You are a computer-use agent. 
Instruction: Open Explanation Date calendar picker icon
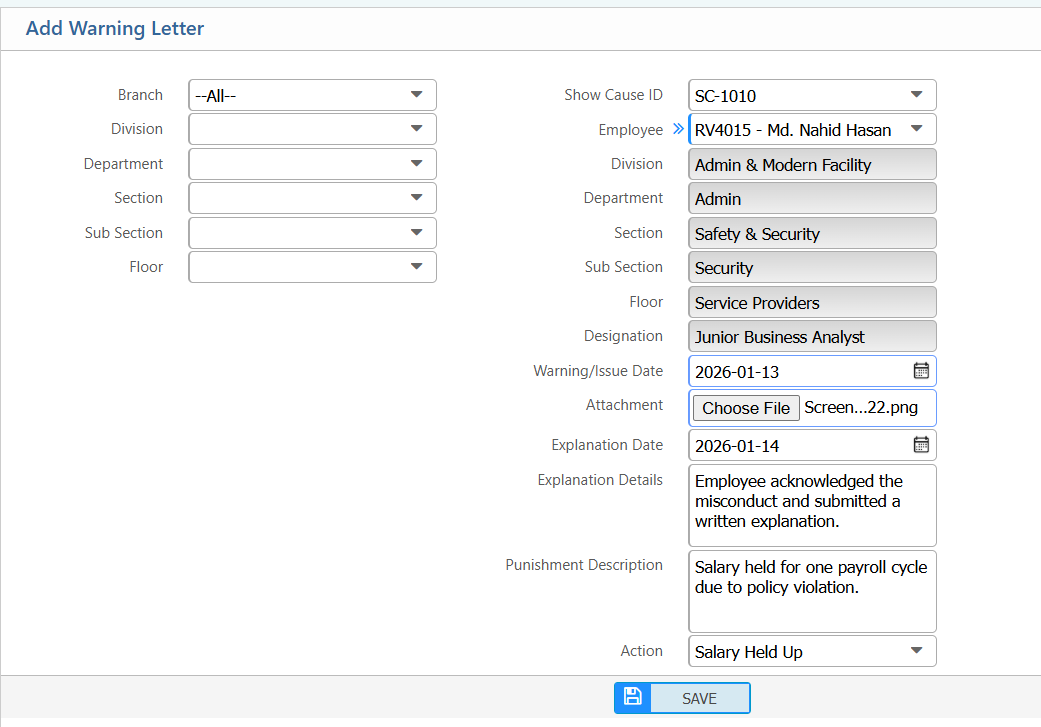(921, 445)
